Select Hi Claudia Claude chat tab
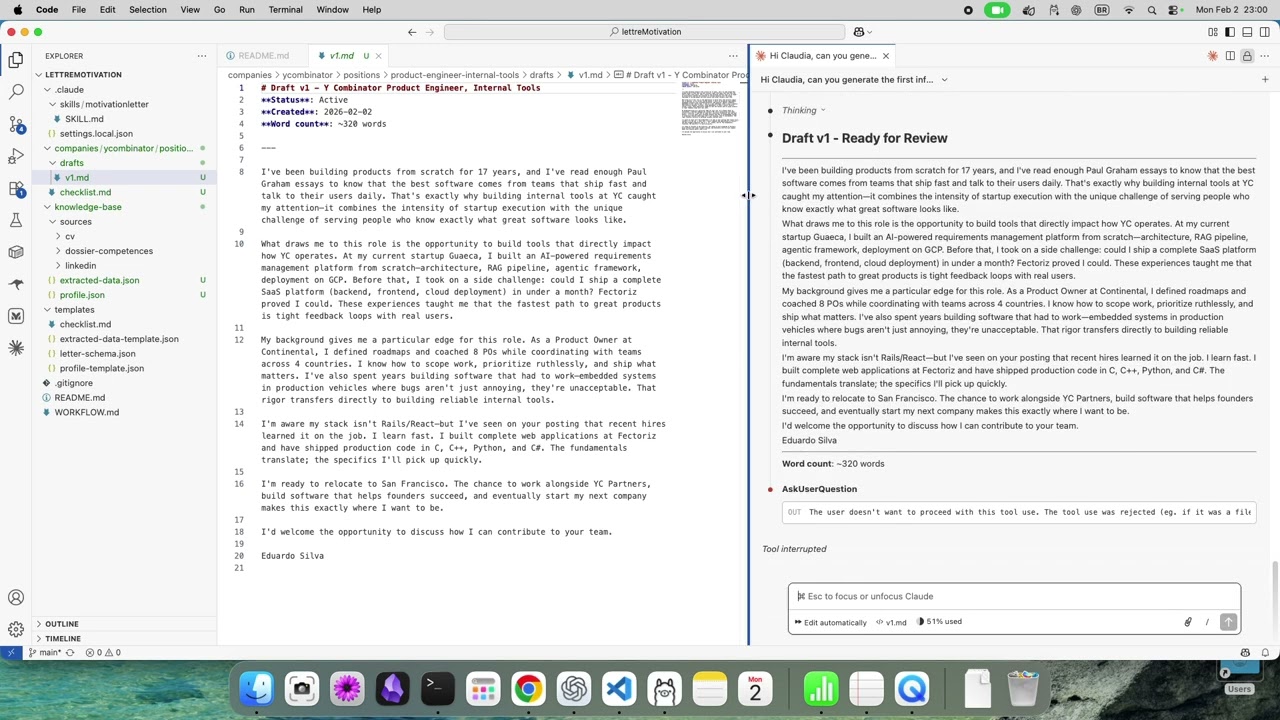The height and width of the screenshot is (720, 1280). tap(822, 56)
